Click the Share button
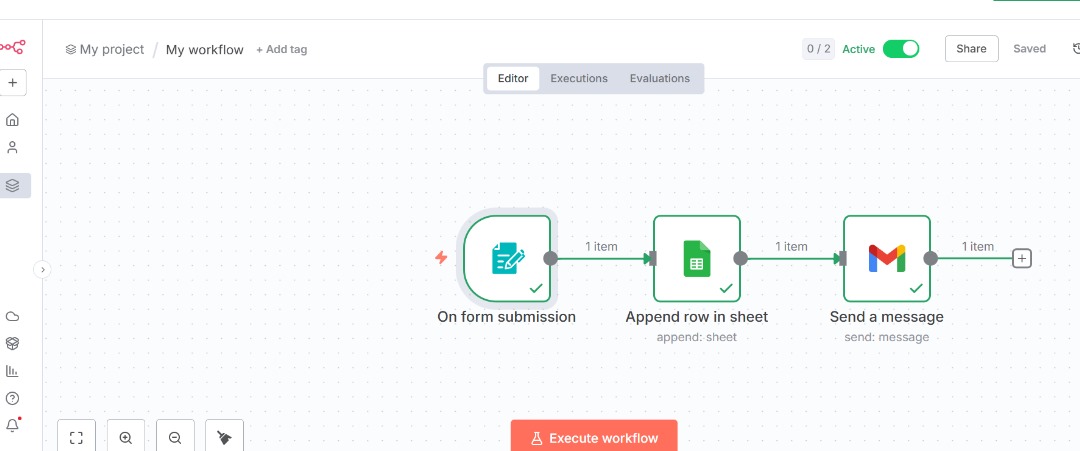The height and width of the screenshot is (451, 1080). pos(971,49)
